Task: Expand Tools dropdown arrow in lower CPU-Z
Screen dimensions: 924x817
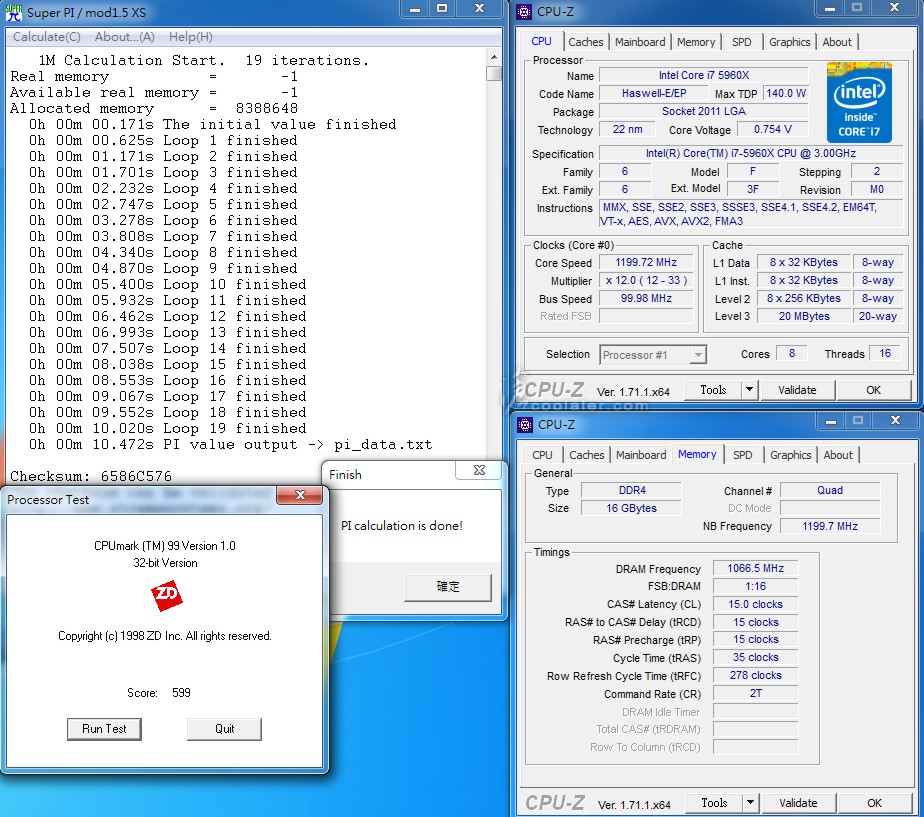Action: pos(750,803)
